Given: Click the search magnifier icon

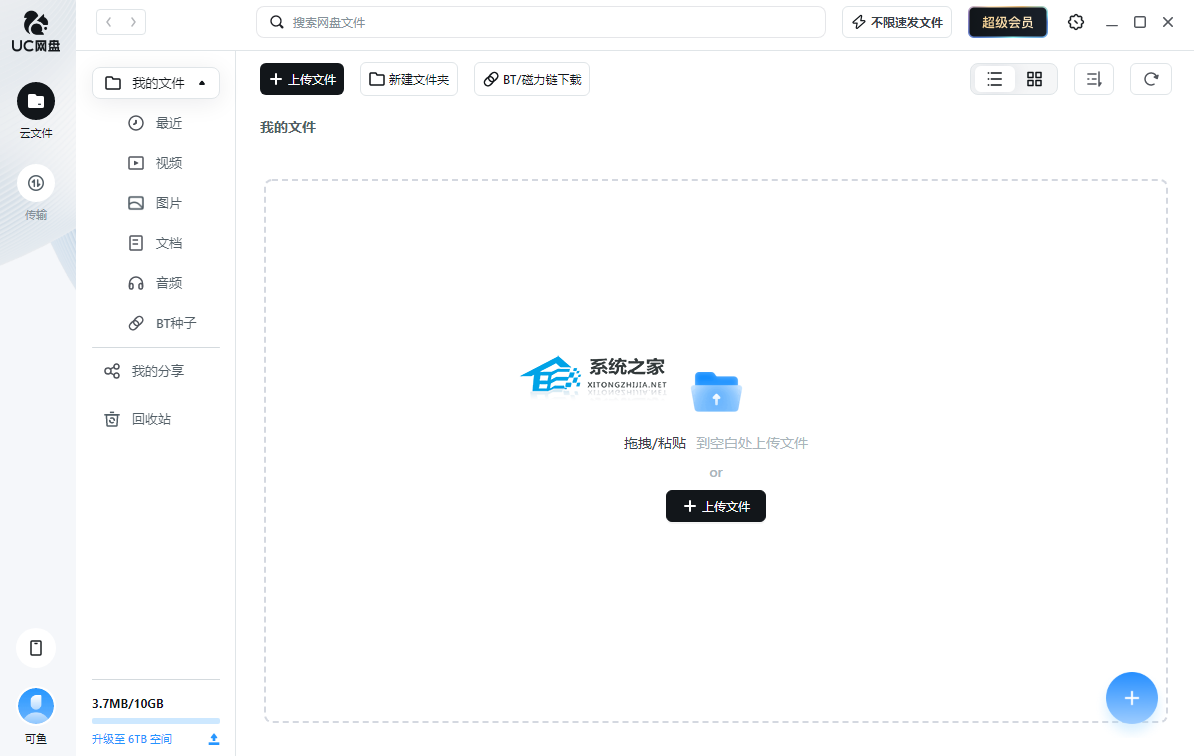Looking at the screenshot, I should (x=277, y=22).
